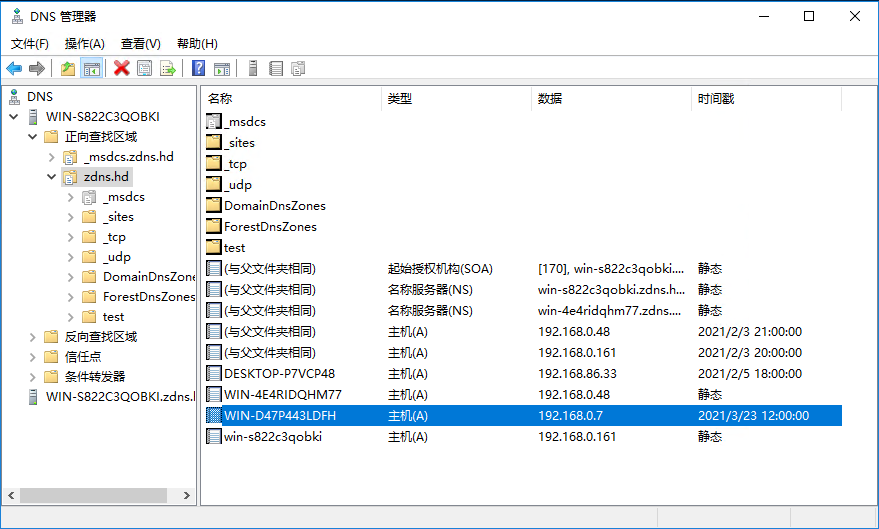
Task: Click the server icon of WIN-S822C3QOBKI.zdns bottom node
Action: coord(33,397)
